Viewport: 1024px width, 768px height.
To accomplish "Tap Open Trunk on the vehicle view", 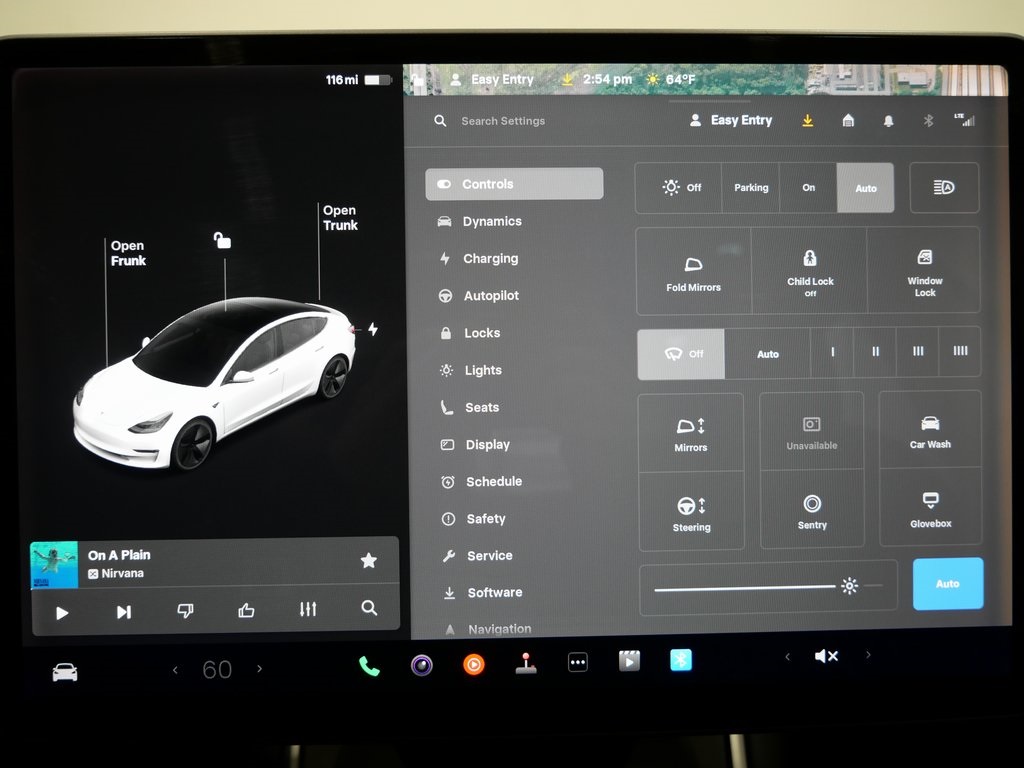I will point(340,217).
